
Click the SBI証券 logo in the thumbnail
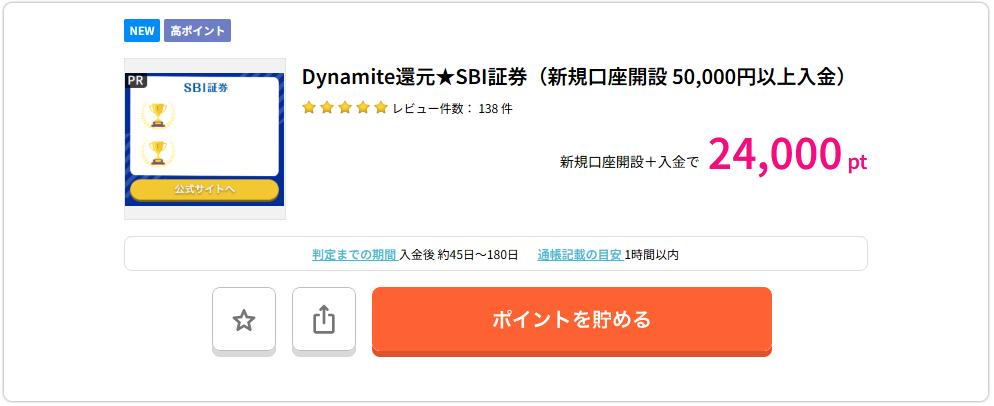(x=206, y=88)
